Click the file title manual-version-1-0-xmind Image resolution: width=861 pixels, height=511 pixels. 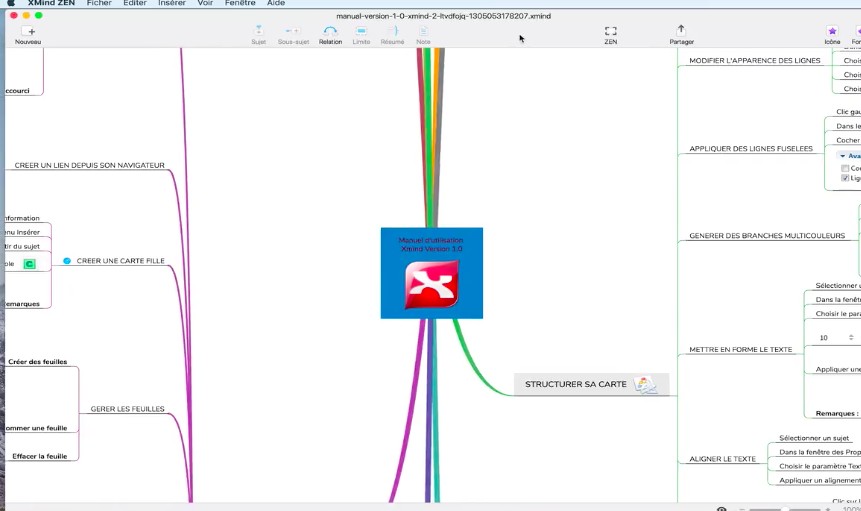pyautogui.click(x=444, y=16)
